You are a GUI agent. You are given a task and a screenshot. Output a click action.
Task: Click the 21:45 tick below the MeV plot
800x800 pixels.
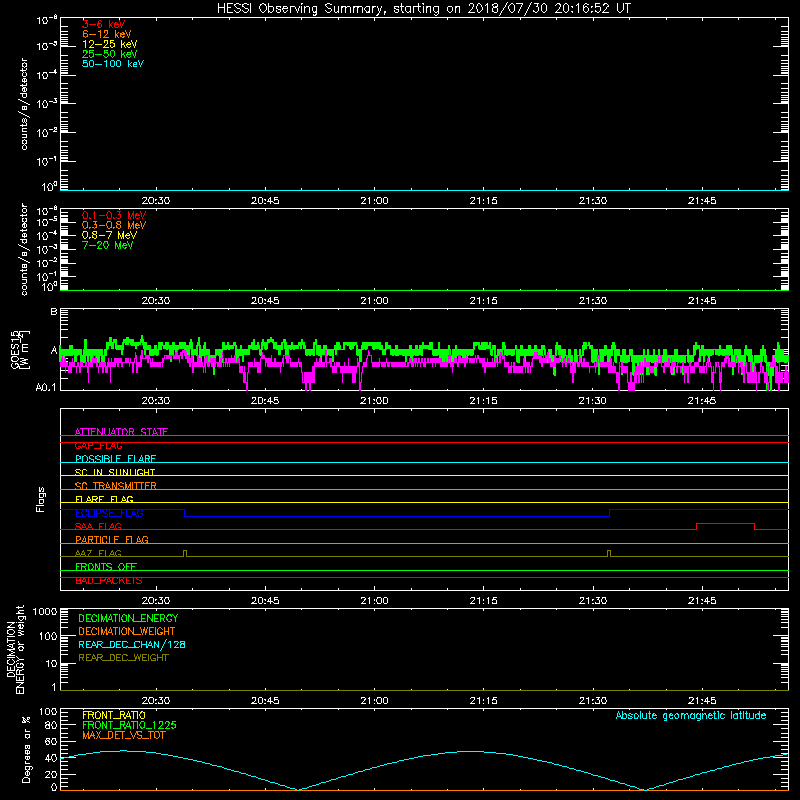[x=702, y=301]
